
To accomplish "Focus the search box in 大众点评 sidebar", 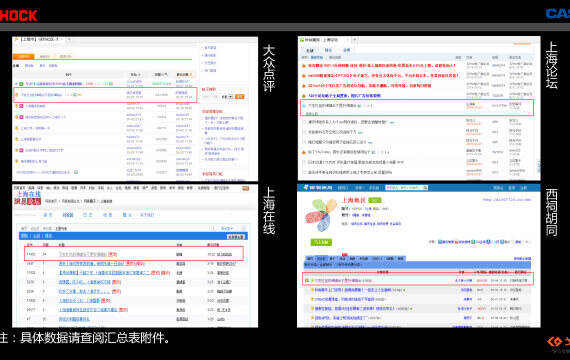I will tap(211, 97).
